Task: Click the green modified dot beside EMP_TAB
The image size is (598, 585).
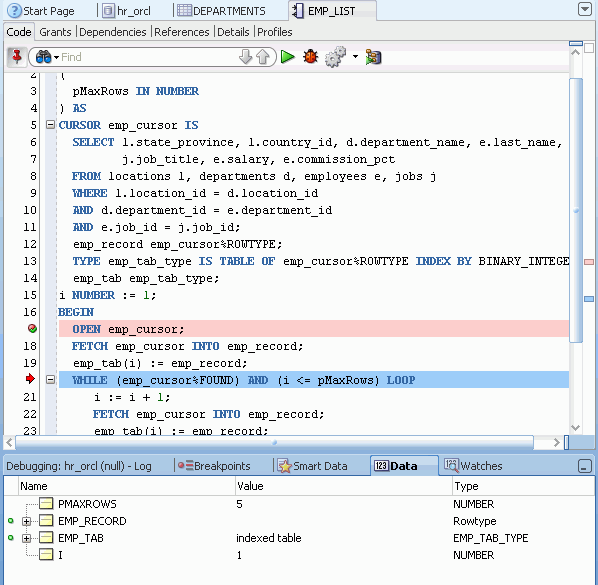Action: [11, 538]
